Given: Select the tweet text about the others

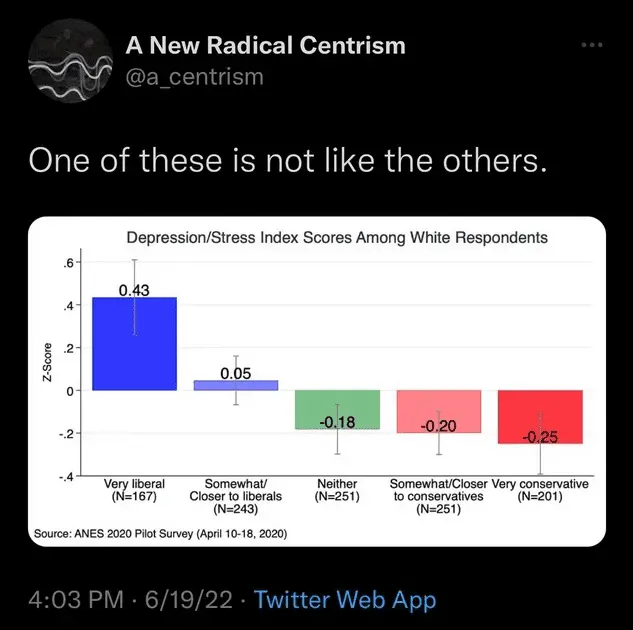Looking at the screenshot, I should (x=287, y=160).
